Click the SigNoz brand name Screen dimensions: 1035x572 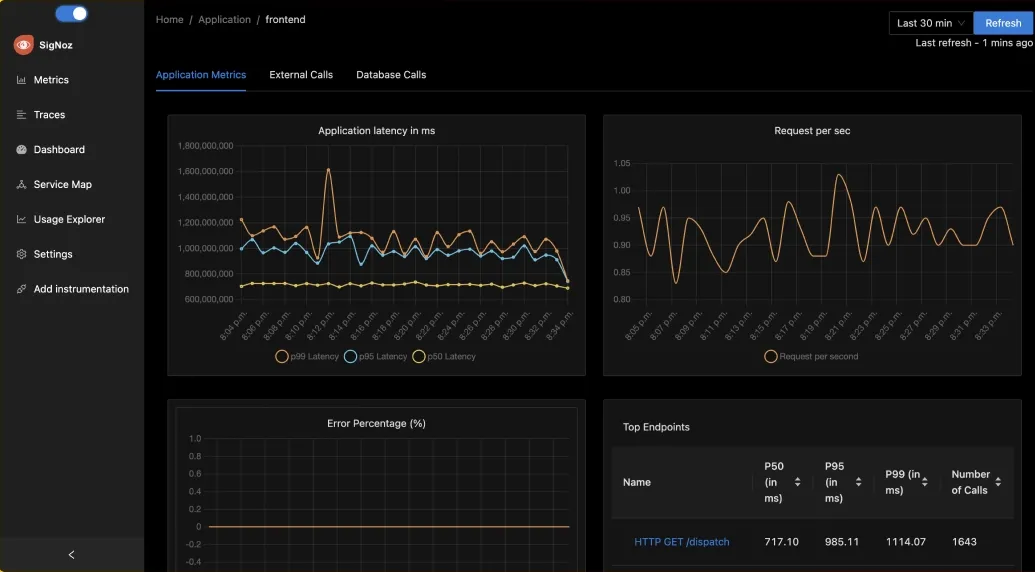[55, 46]
